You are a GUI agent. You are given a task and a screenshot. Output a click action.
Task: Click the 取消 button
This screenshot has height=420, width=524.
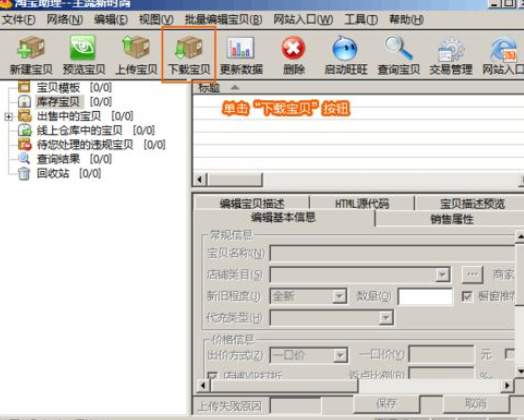coord(476,404)
